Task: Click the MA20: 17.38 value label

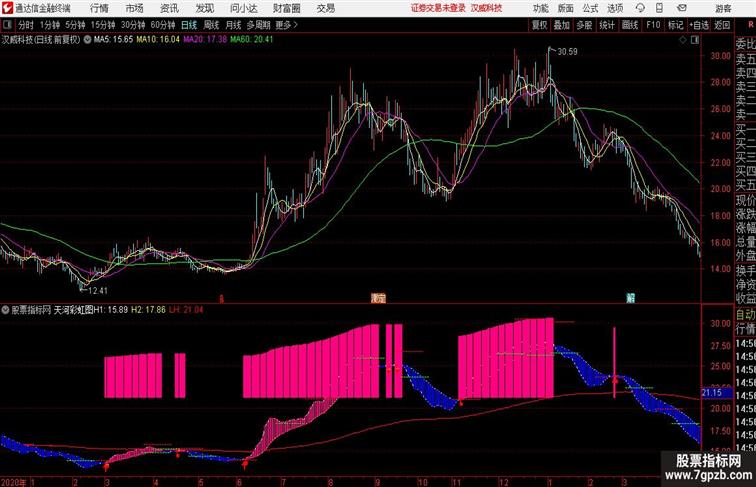Action: (x=205, y=40)
